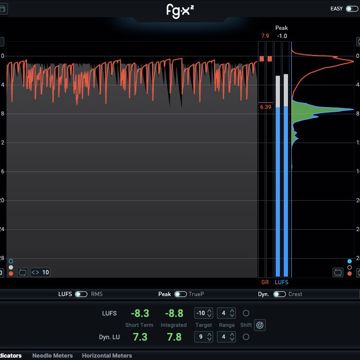
Task: Click the left LUFS meter bar
Action: [x=278, y=176]
